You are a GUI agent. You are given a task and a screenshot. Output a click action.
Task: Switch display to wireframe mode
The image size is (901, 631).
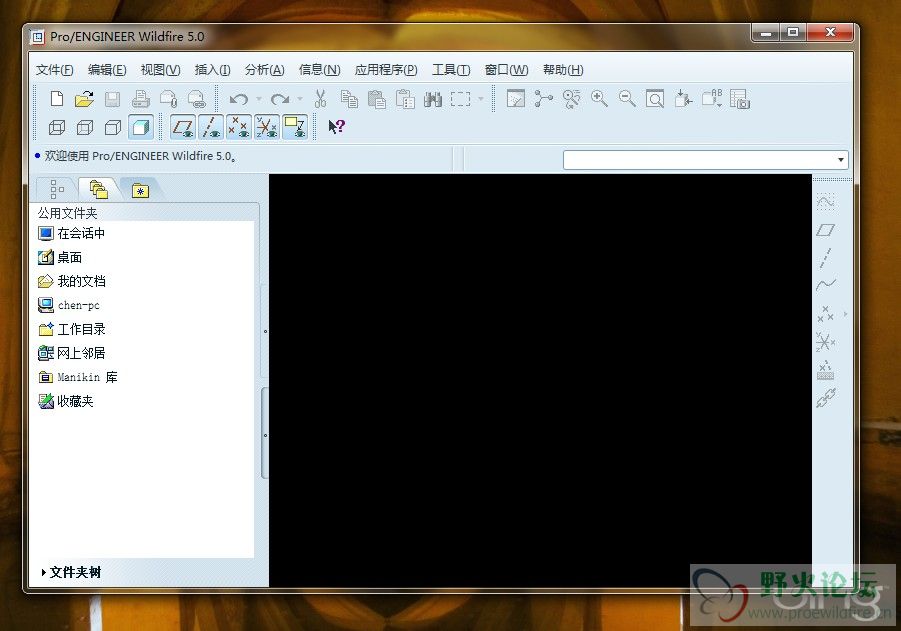click(x=57, y=127)
